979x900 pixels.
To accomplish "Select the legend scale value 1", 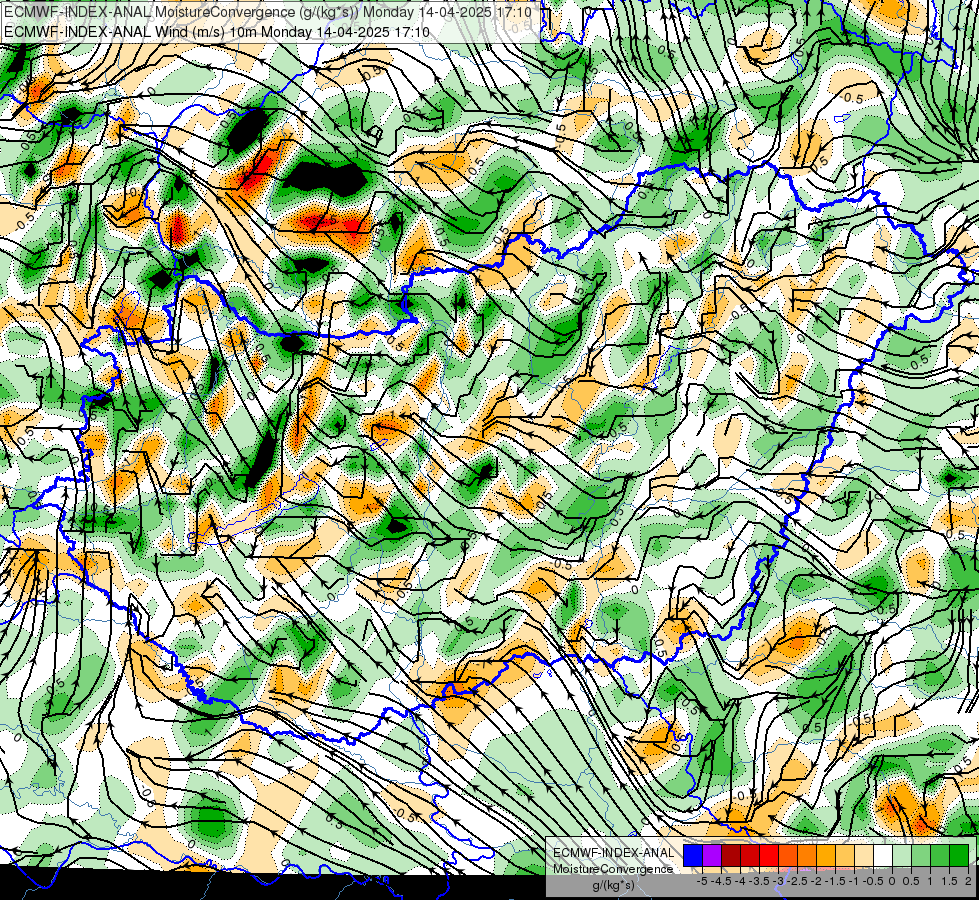I will tap(930, 881).
